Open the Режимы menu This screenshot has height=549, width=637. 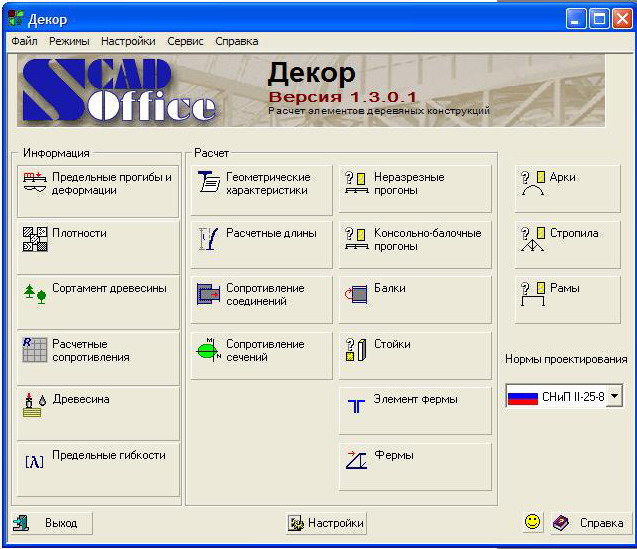coord(69,41)
